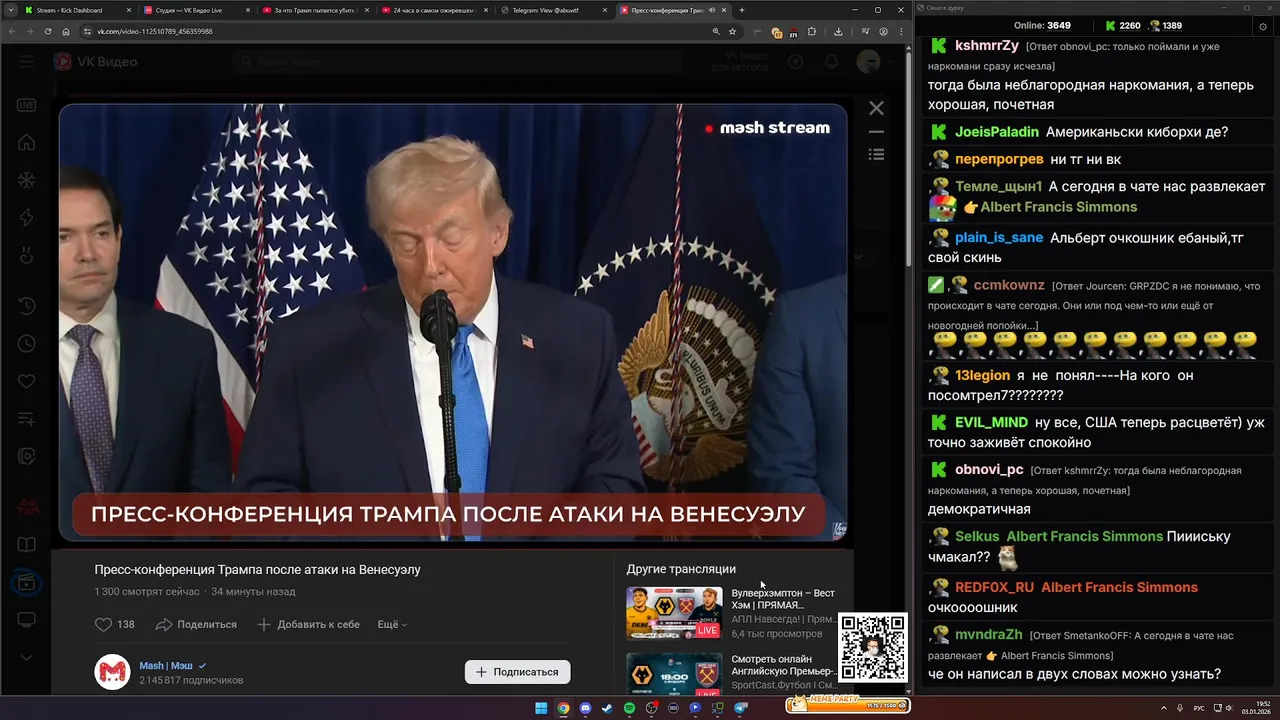Switch to the Telegram: View @abuwtf tab
Screen dimensions: 1280x720
pyautogui.click(x=551, y=10)
